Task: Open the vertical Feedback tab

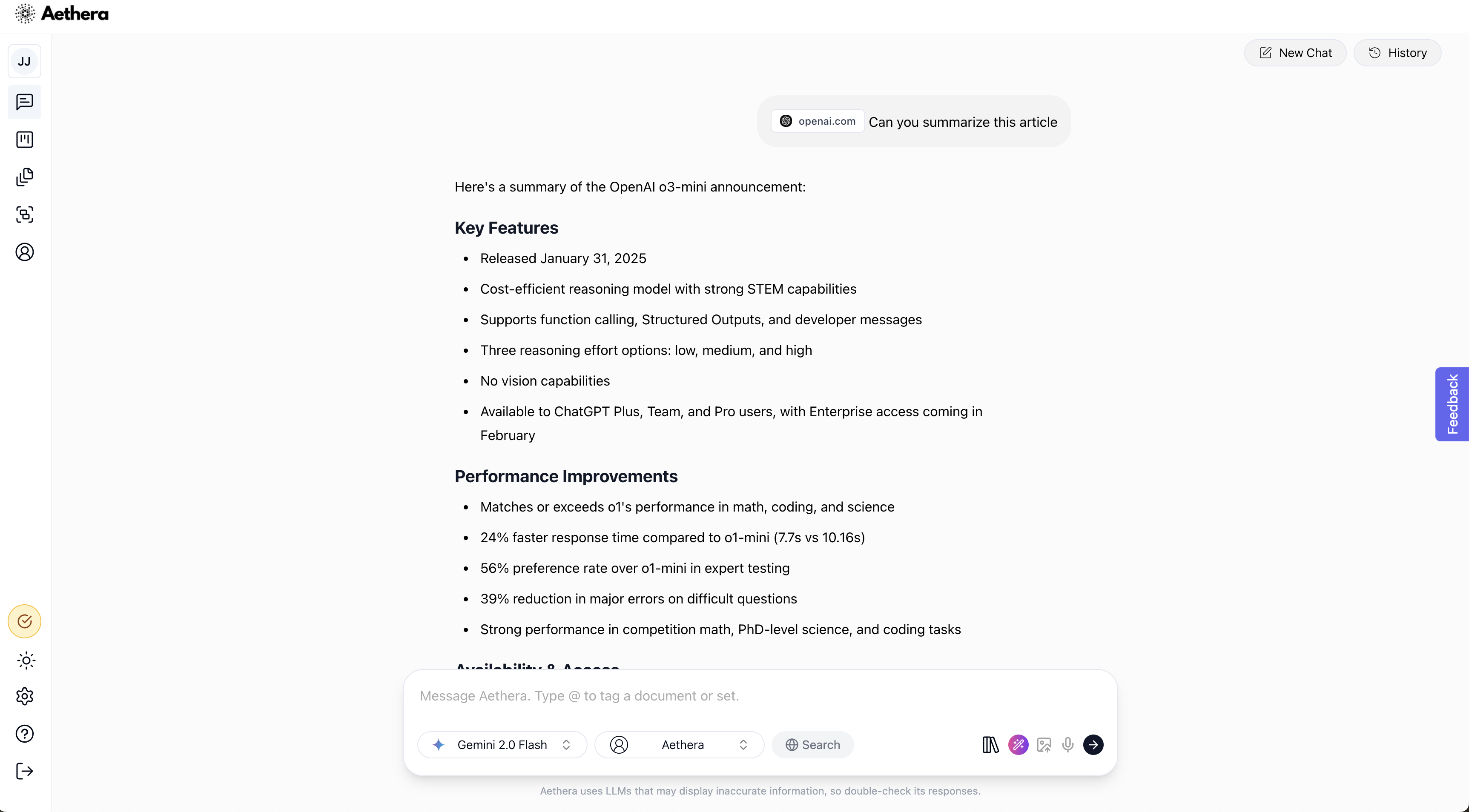Action: (1452, 404)
